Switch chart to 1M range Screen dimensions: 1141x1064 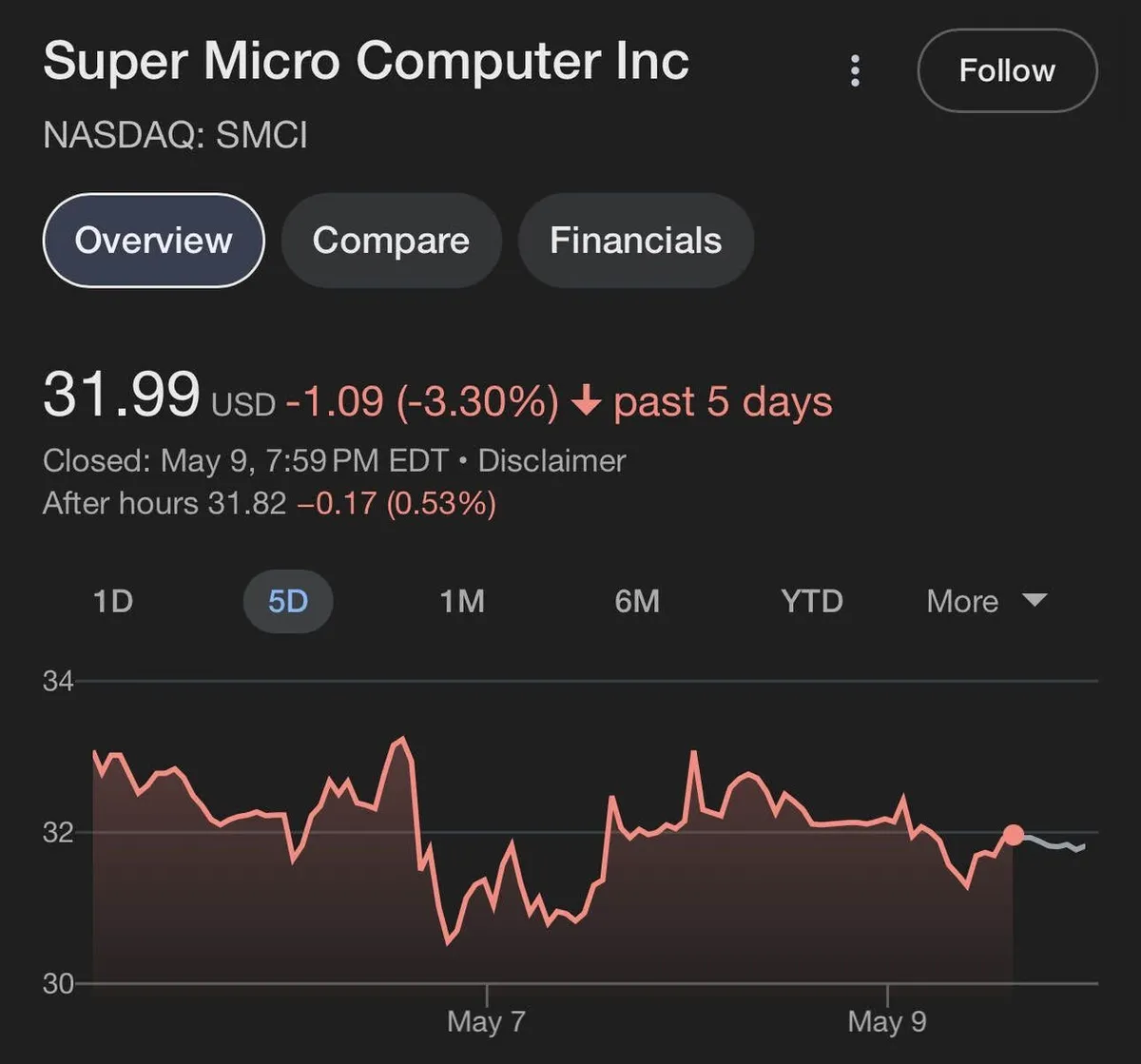point(462,602)
